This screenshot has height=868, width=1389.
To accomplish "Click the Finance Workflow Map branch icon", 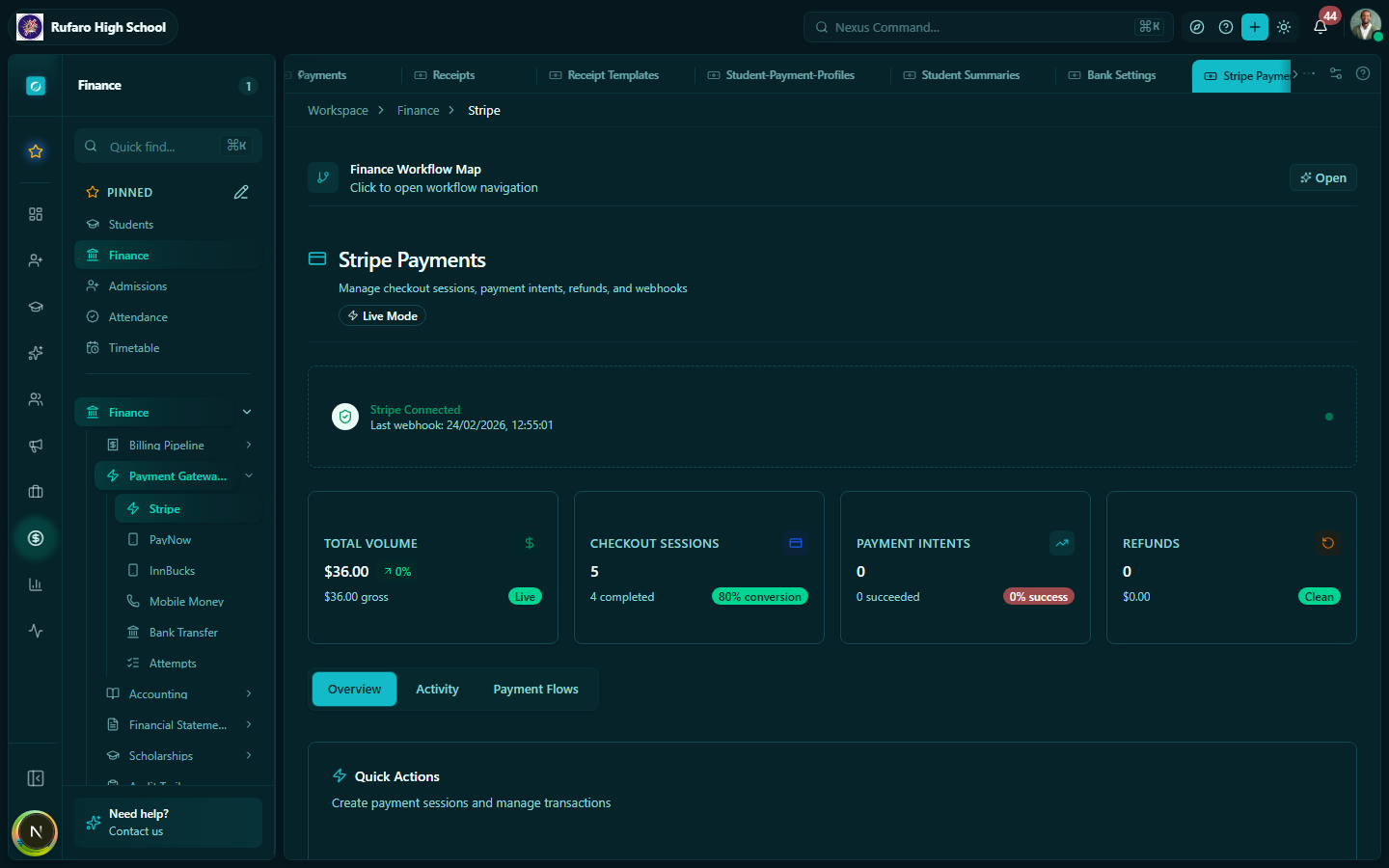I will (323, 177).
